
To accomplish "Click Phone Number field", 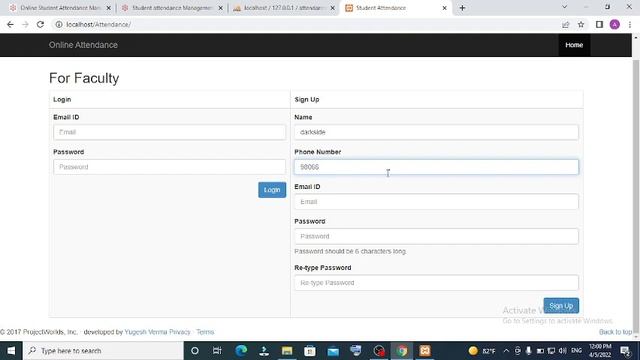I will 436,167.
